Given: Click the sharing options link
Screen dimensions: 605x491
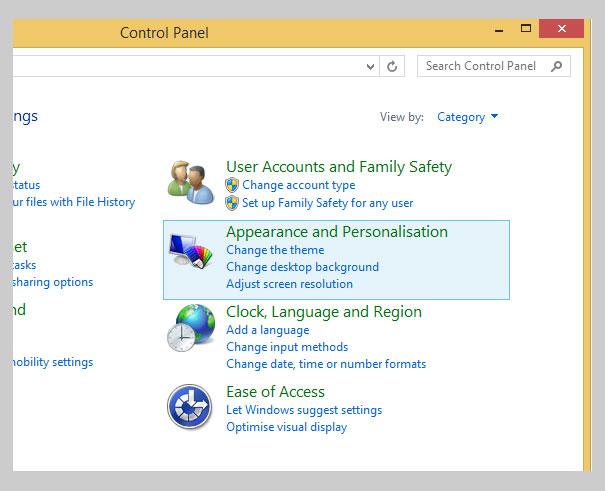Looking at the screenshot, I should tap(53, 282).
